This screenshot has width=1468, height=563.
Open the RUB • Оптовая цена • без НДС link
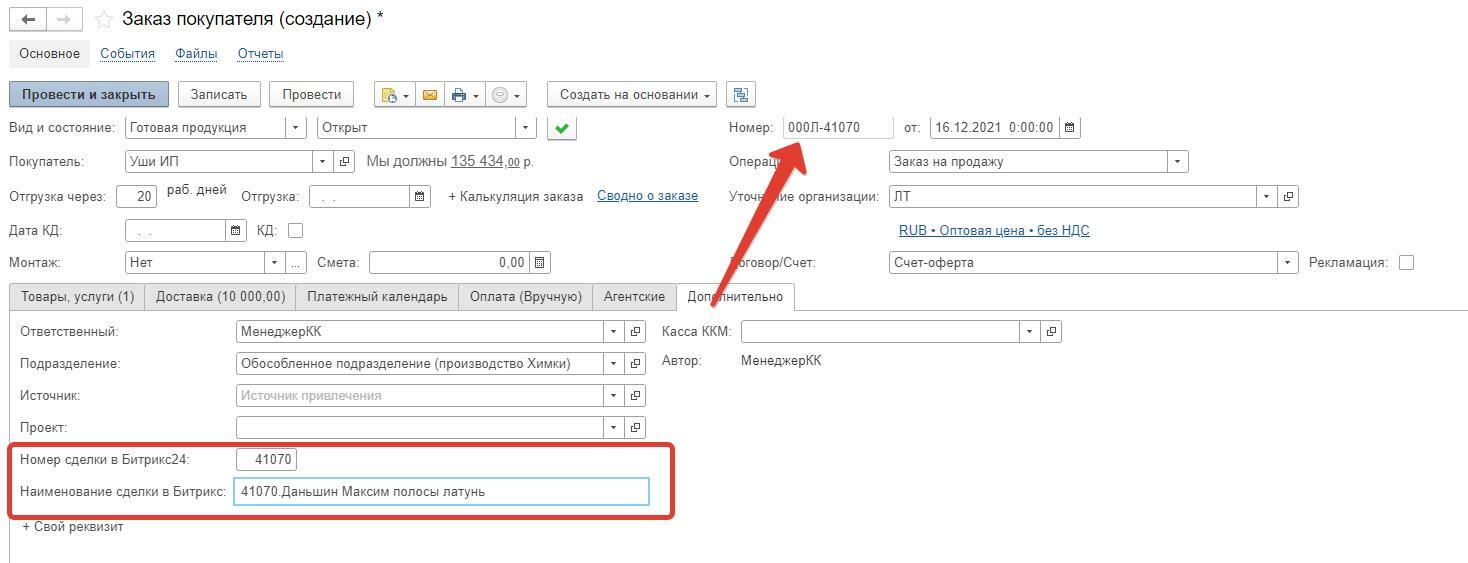click(x=994, y=231)
